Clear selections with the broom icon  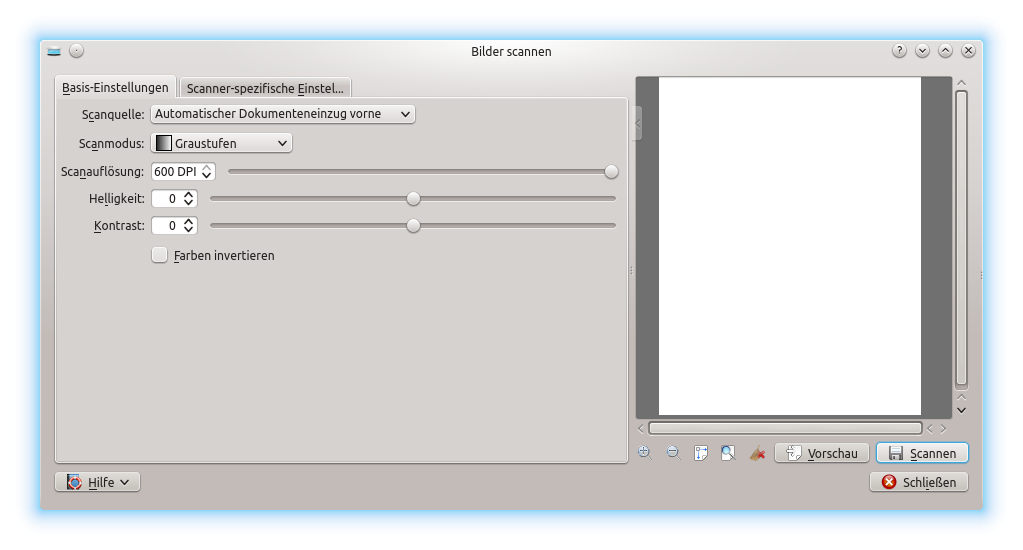pyautogui.click(x=757, y=453)
